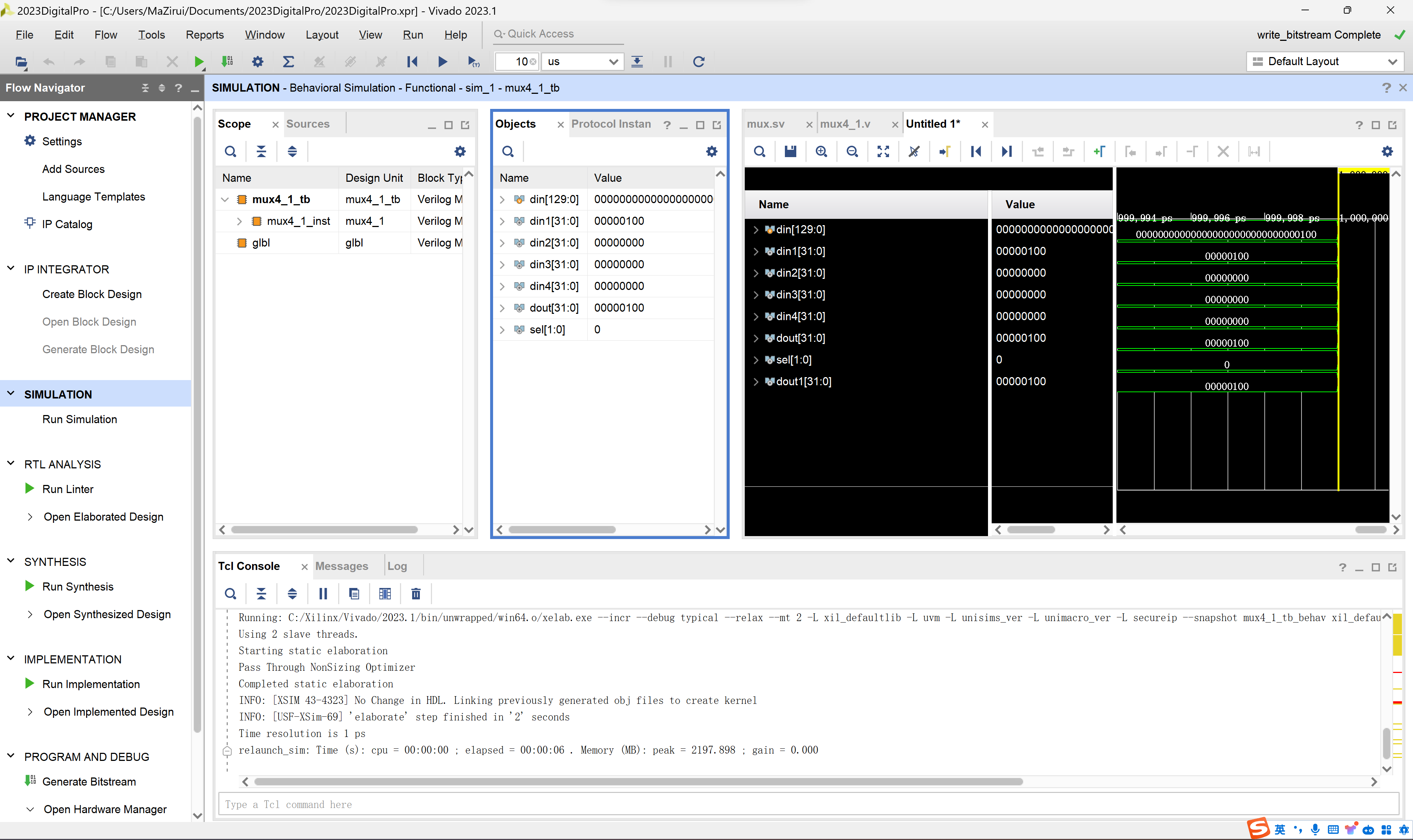Screen dimensions: 1413x840
Task: Click Go to Last Time icon in waveform
Action: (x=1006, y=151)
